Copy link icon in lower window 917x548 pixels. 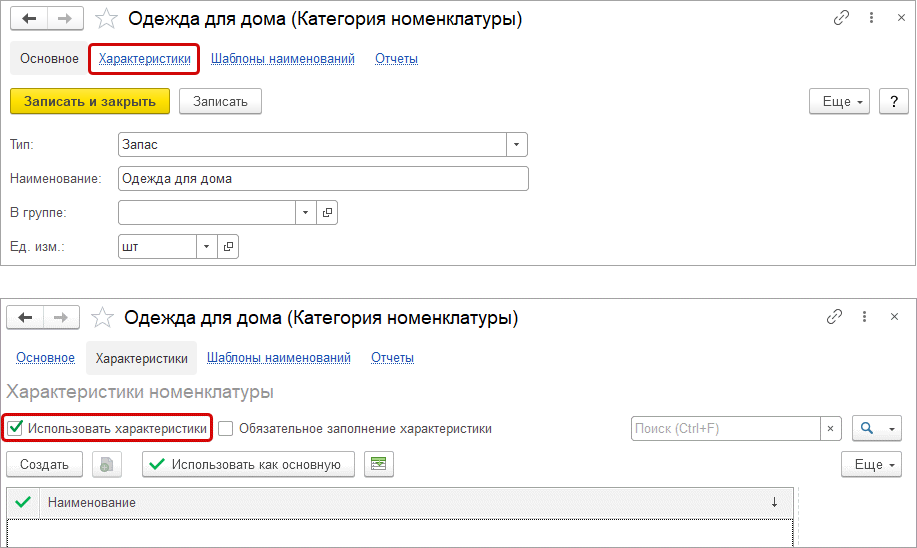click(834, 316)
